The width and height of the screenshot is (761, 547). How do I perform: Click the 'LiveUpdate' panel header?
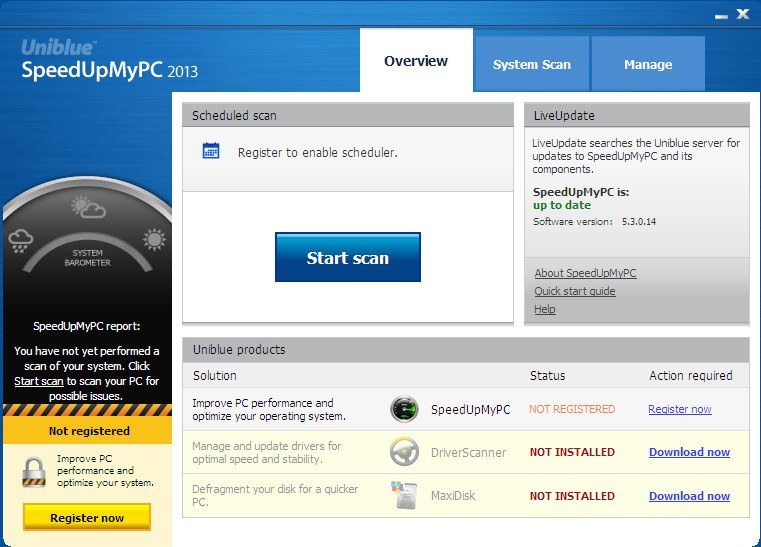pos(637,115)
